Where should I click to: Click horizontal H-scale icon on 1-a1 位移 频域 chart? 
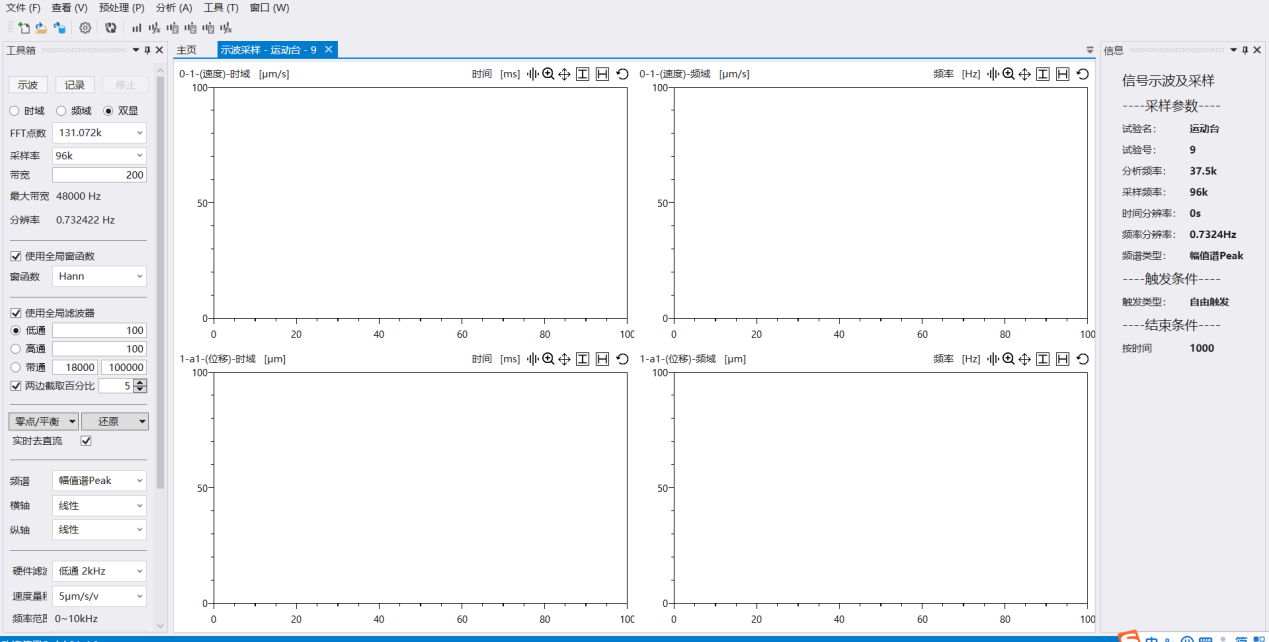coord(1062,359)
